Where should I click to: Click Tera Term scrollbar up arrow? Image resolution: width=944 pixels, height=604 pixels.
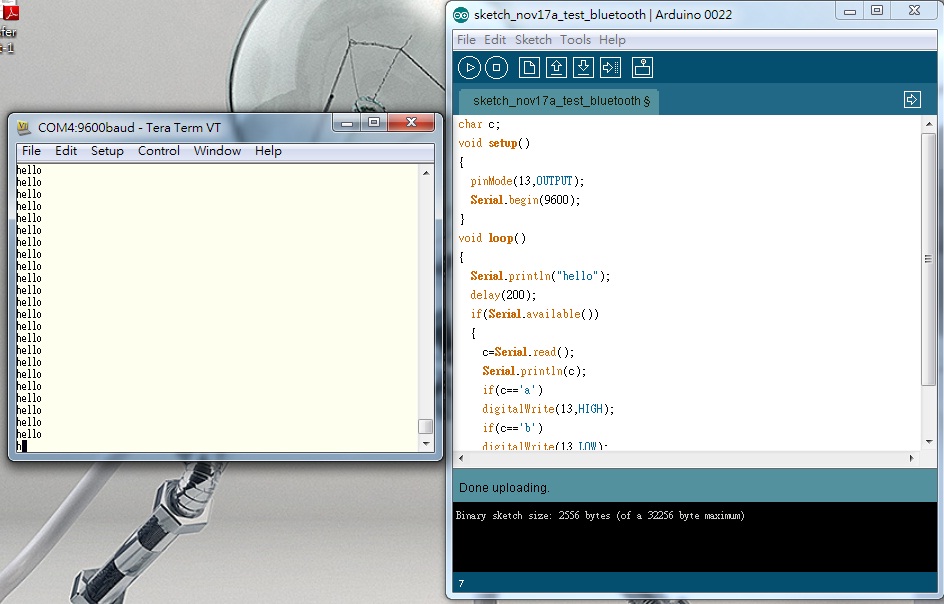pyautogui.click(x=426, y=173)
